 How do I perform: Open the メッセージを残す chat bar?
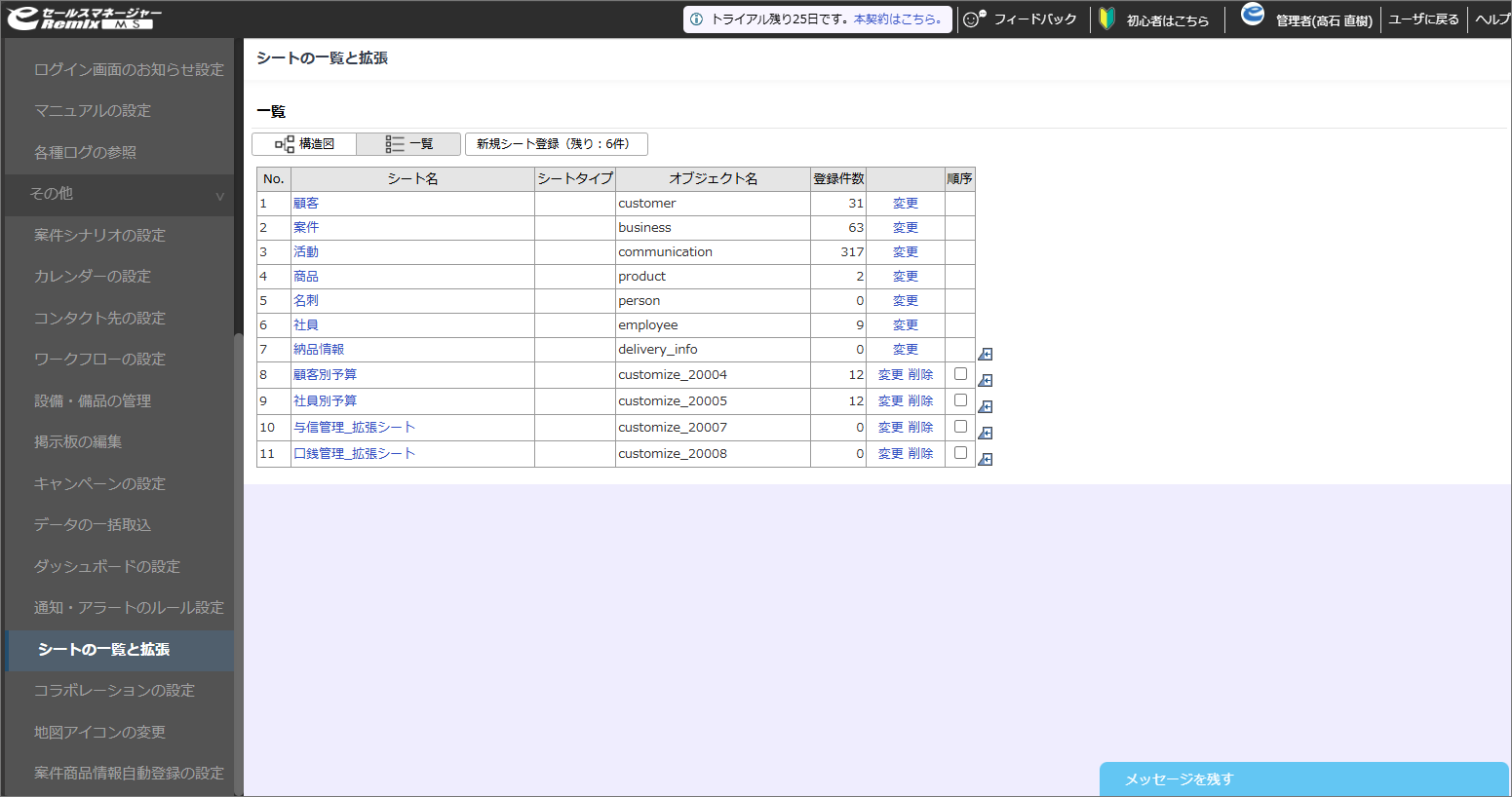(x=1304, y=779)
